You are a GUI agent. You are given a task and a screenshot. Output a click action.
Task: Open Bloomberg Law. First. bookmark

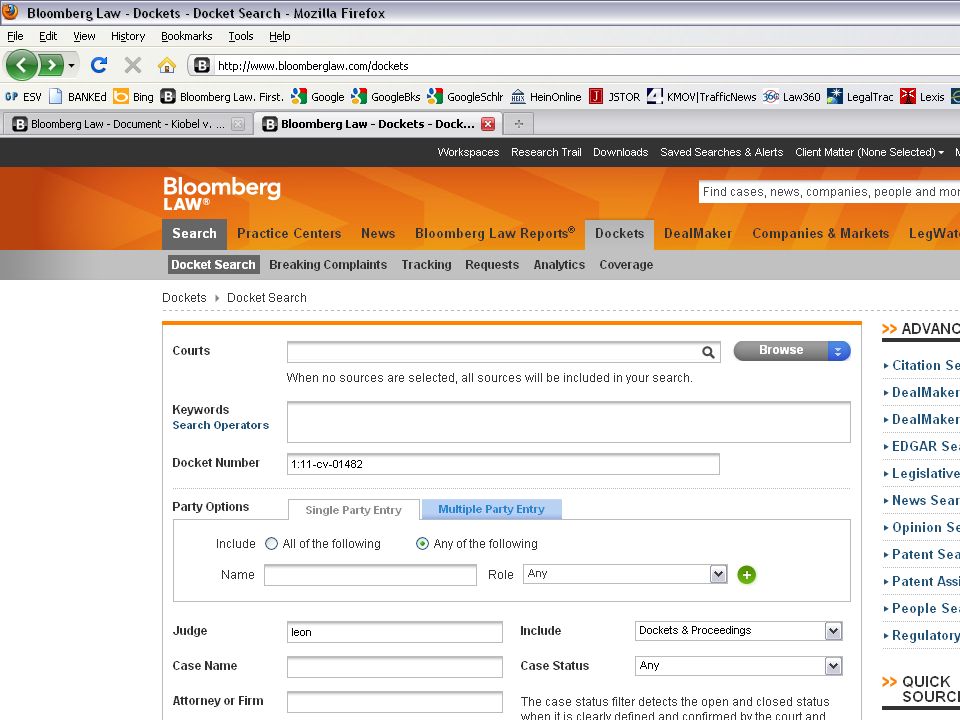pos(222,97)
